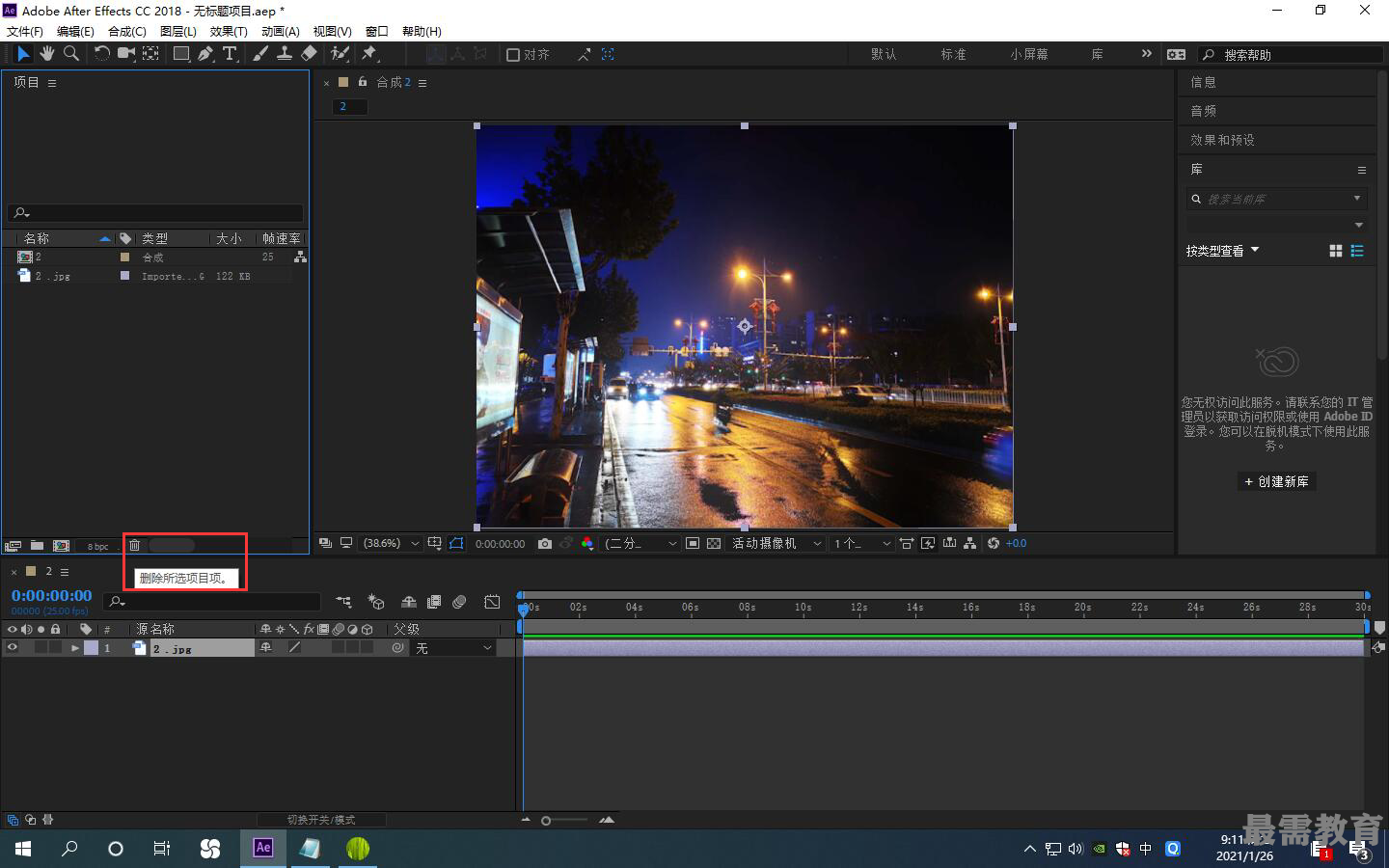Open the resolution (二分 dropdown
Image resolution: width=1389 pixels, height=868 pixels.
640,544
